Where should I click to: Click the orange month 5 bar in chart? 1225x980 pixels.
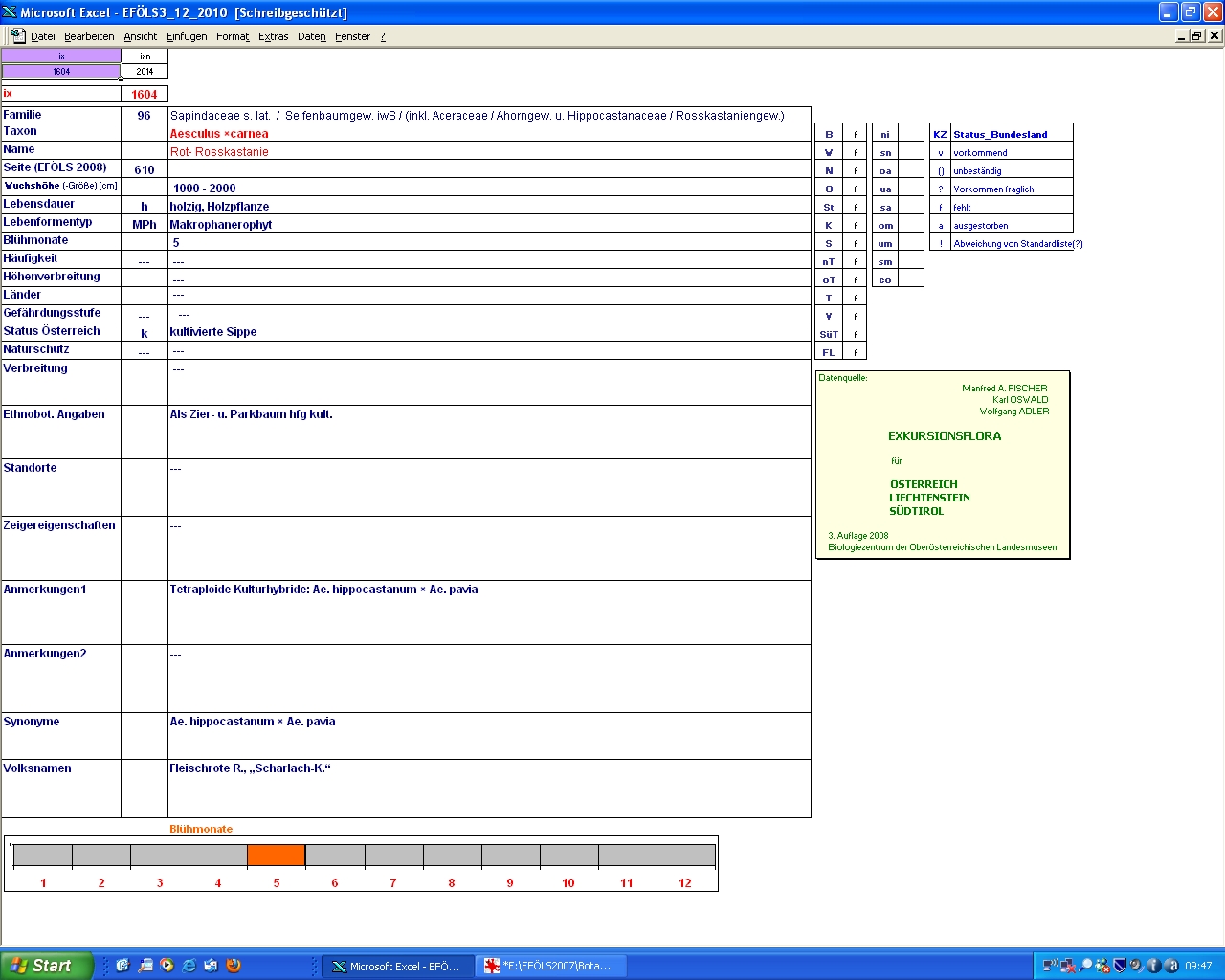pos(277,856)
